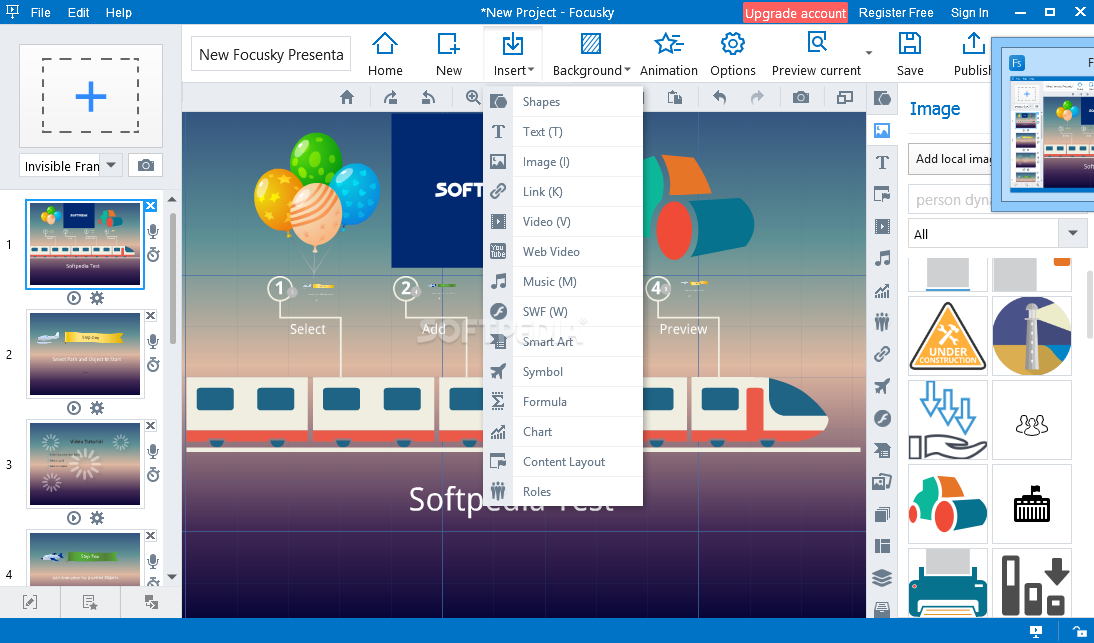Open Text panel in right sidebar
This screenshot has height=643, width=1094.
coord(882,162)
